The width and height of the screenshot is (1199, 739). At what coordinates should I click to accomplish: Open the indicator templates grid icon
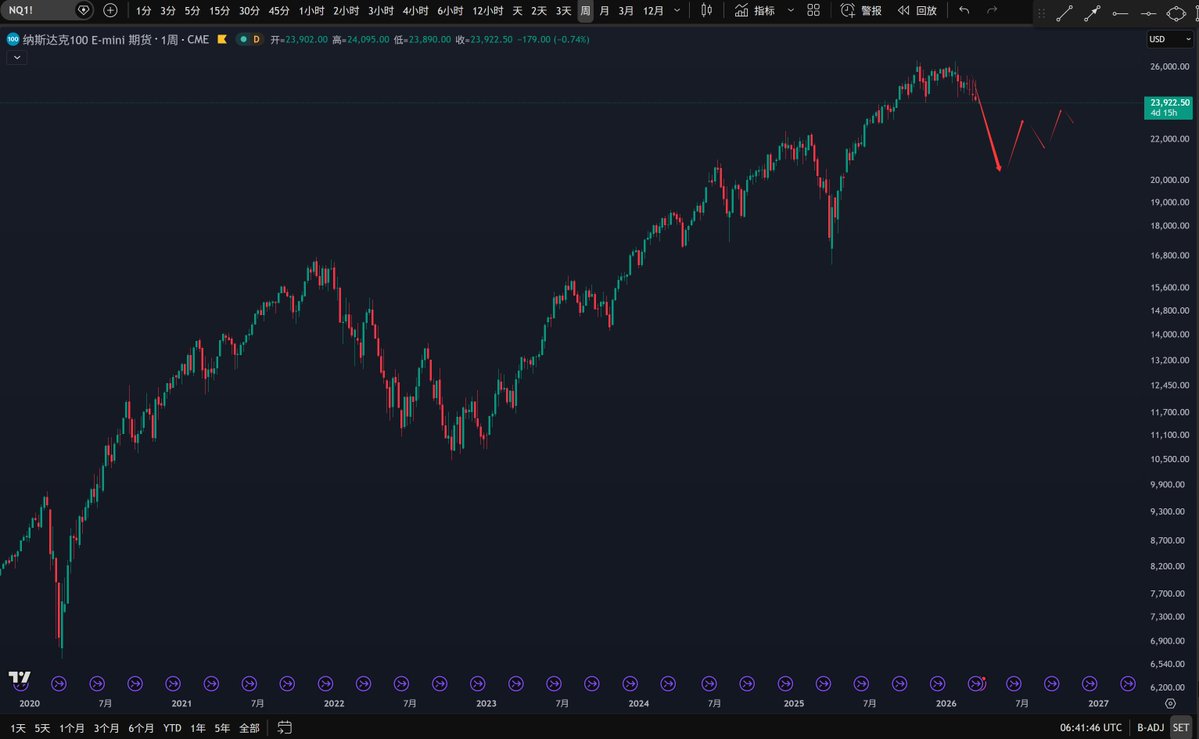813,10
